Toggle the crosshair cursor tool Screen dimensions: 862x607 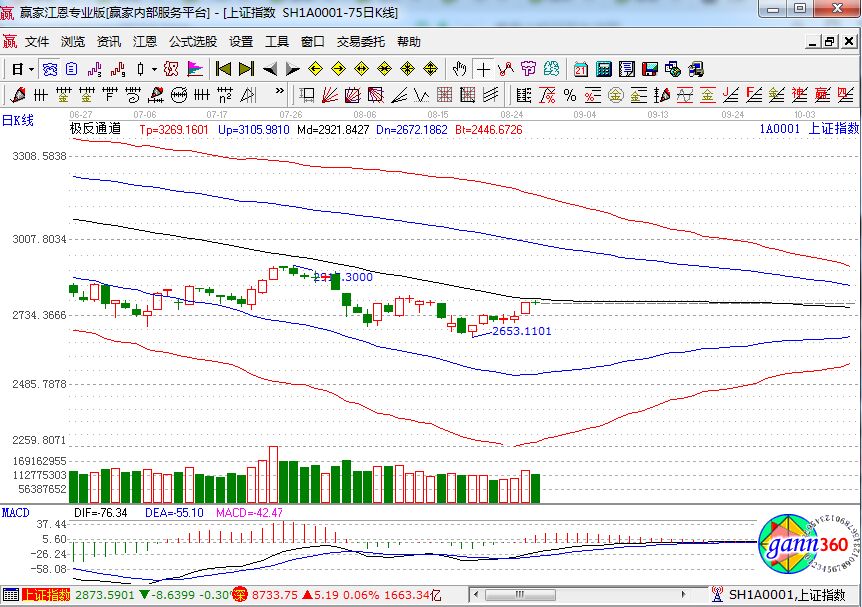click(484, 69)
